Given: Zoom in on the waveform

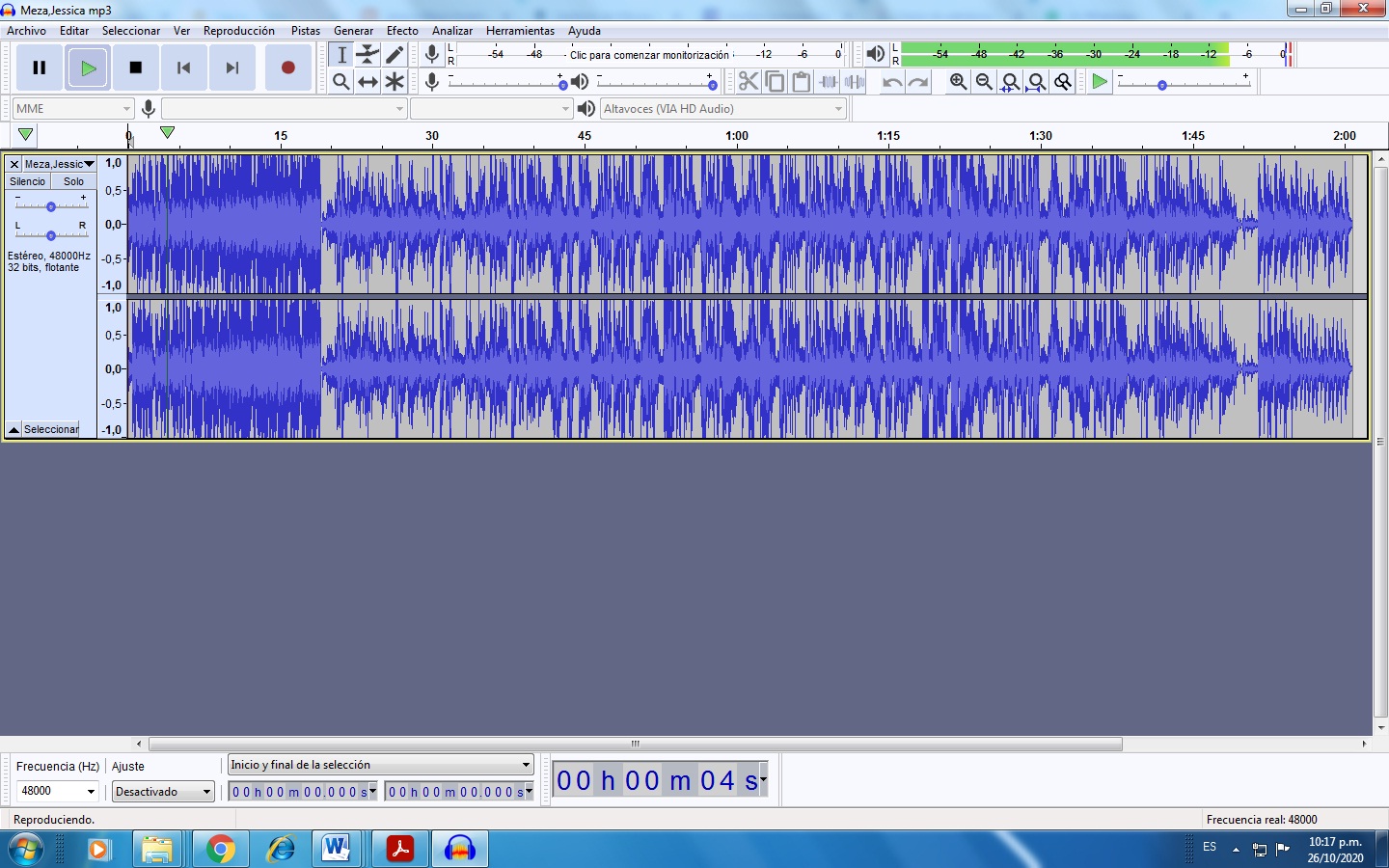Looking at the screenshot, I should [957, 82].
